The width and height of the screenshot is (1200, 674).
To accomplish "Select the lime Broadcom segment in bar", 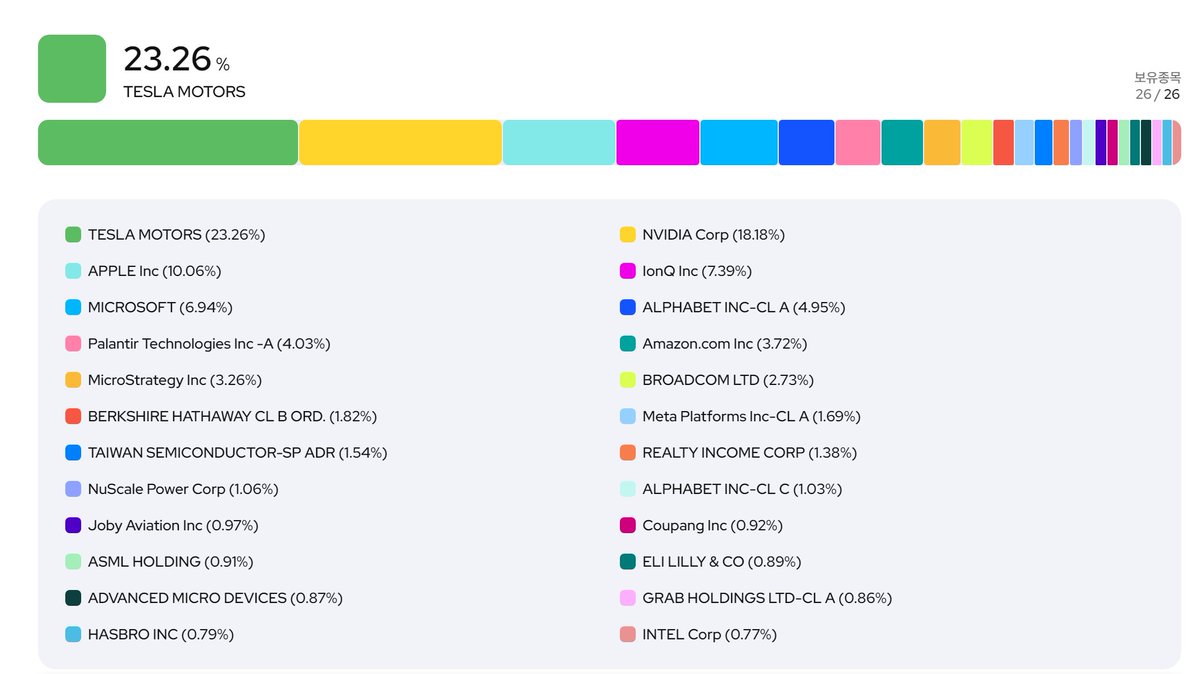I will click(x=977, y=142).
